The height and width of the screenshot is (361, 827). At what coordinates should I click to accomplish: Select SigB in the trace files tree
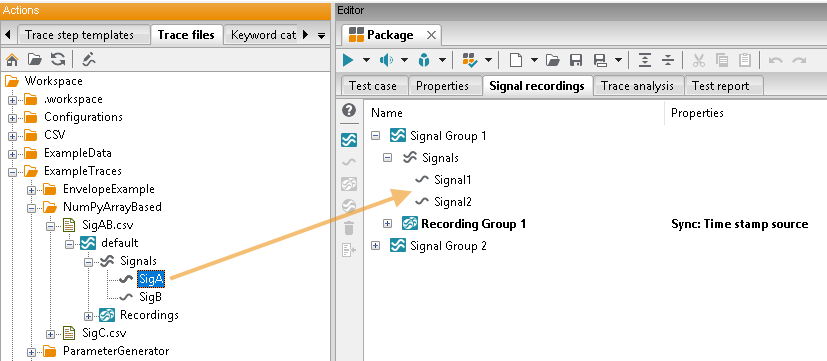(150, 297)
